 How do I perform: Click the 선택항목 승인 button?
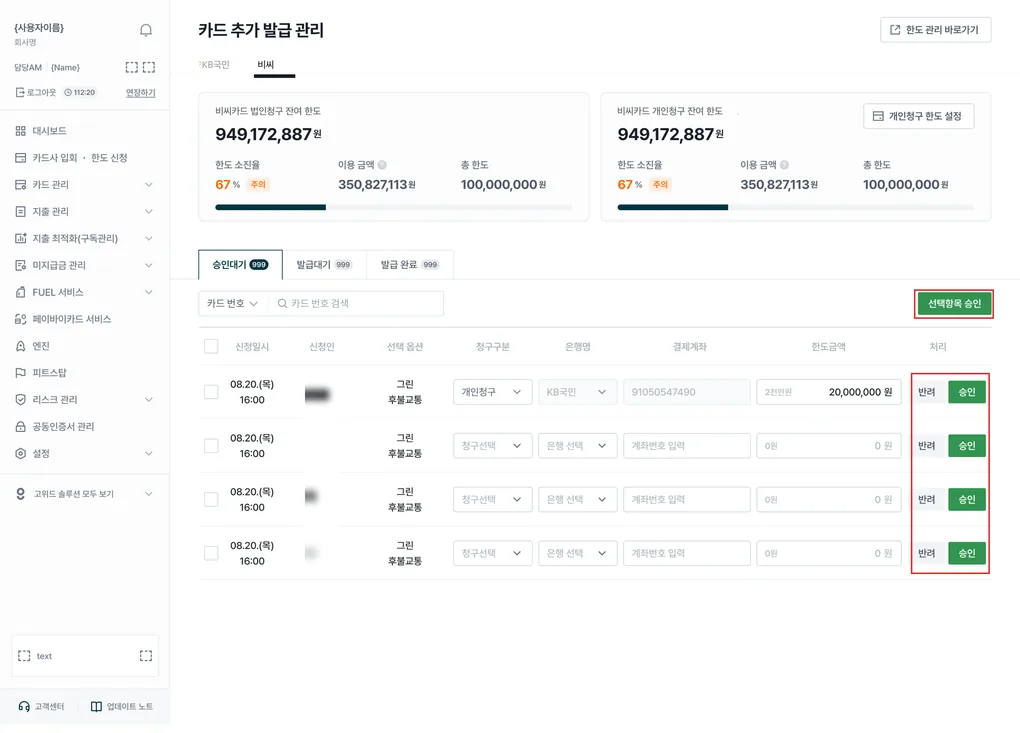coord(954,304)
